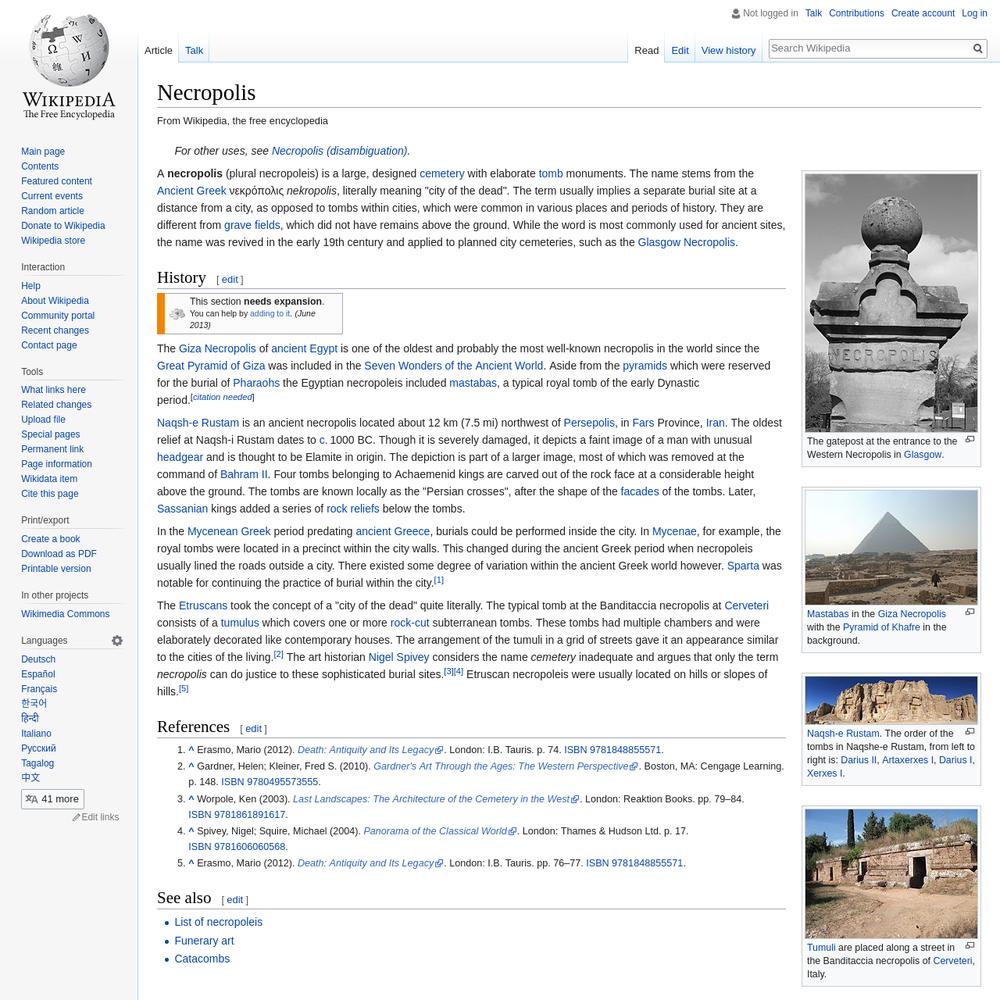Image resolution: width=1000 pixels, height=1000 pixels.
Task: Open the Banditaccia tumuli photo
Action: pos(890,874)
